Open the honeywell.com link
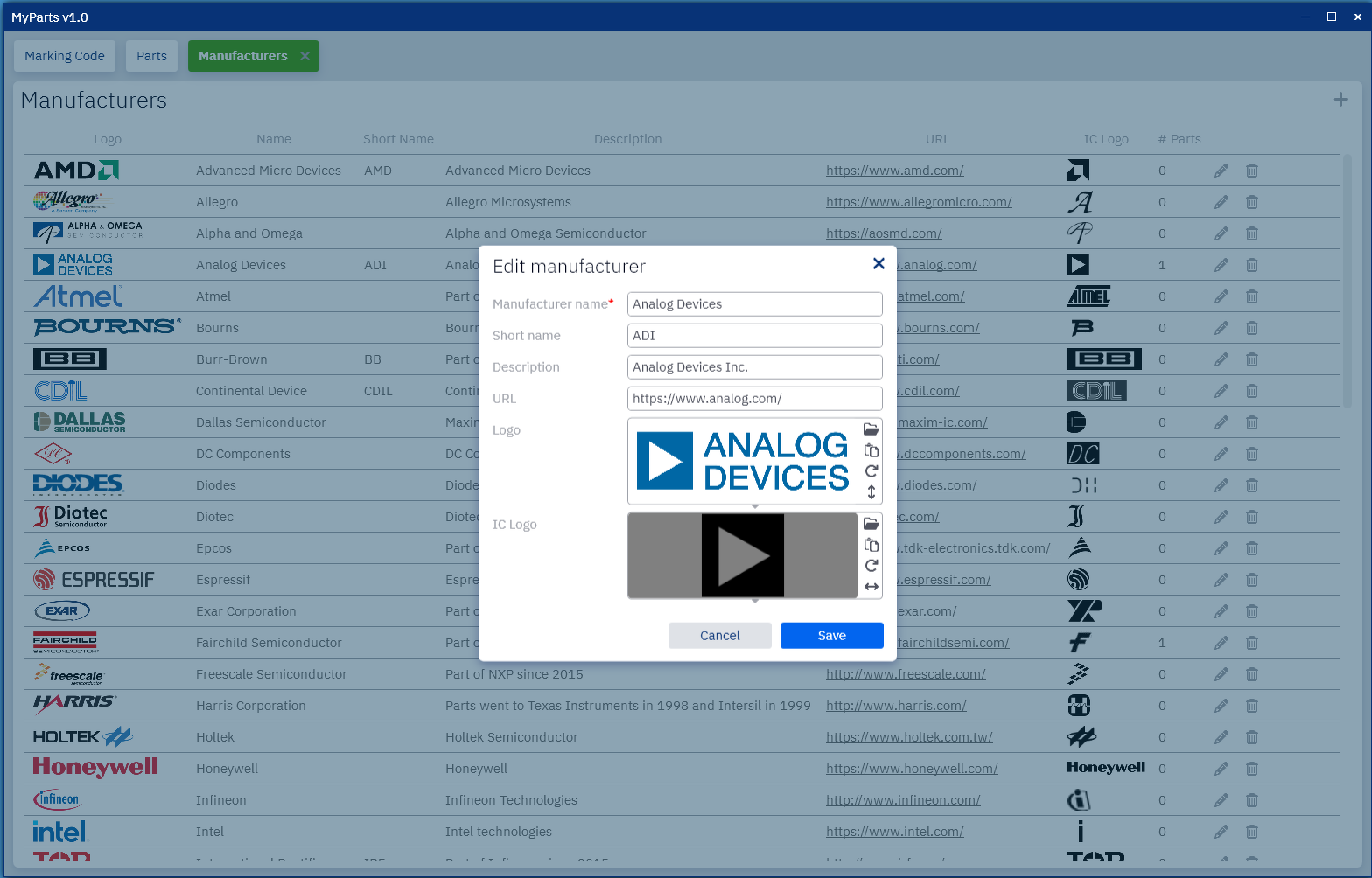Screen dimensions: 1372x878 [912, 769]
